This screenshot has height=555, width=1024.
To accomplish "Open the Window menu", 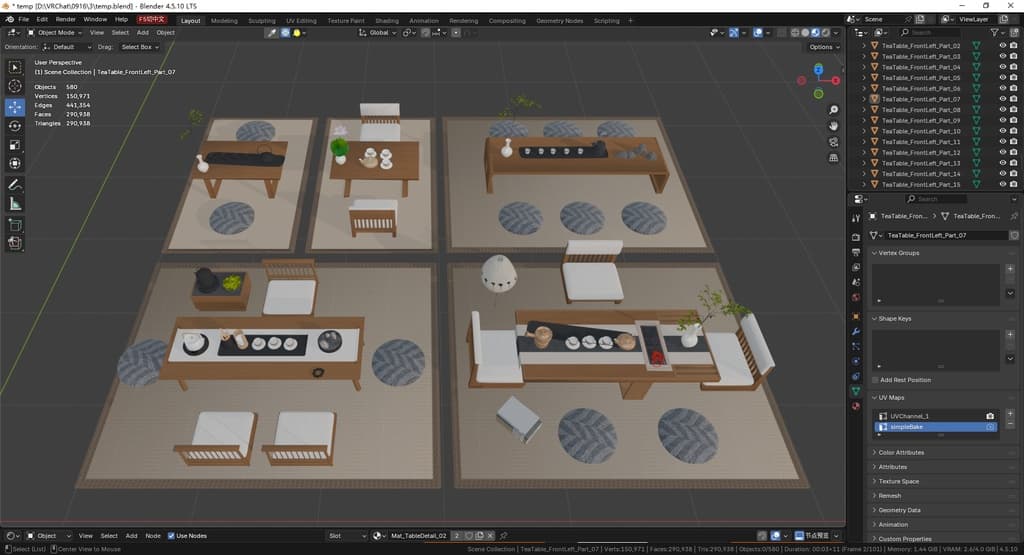I will pos(95,20).
